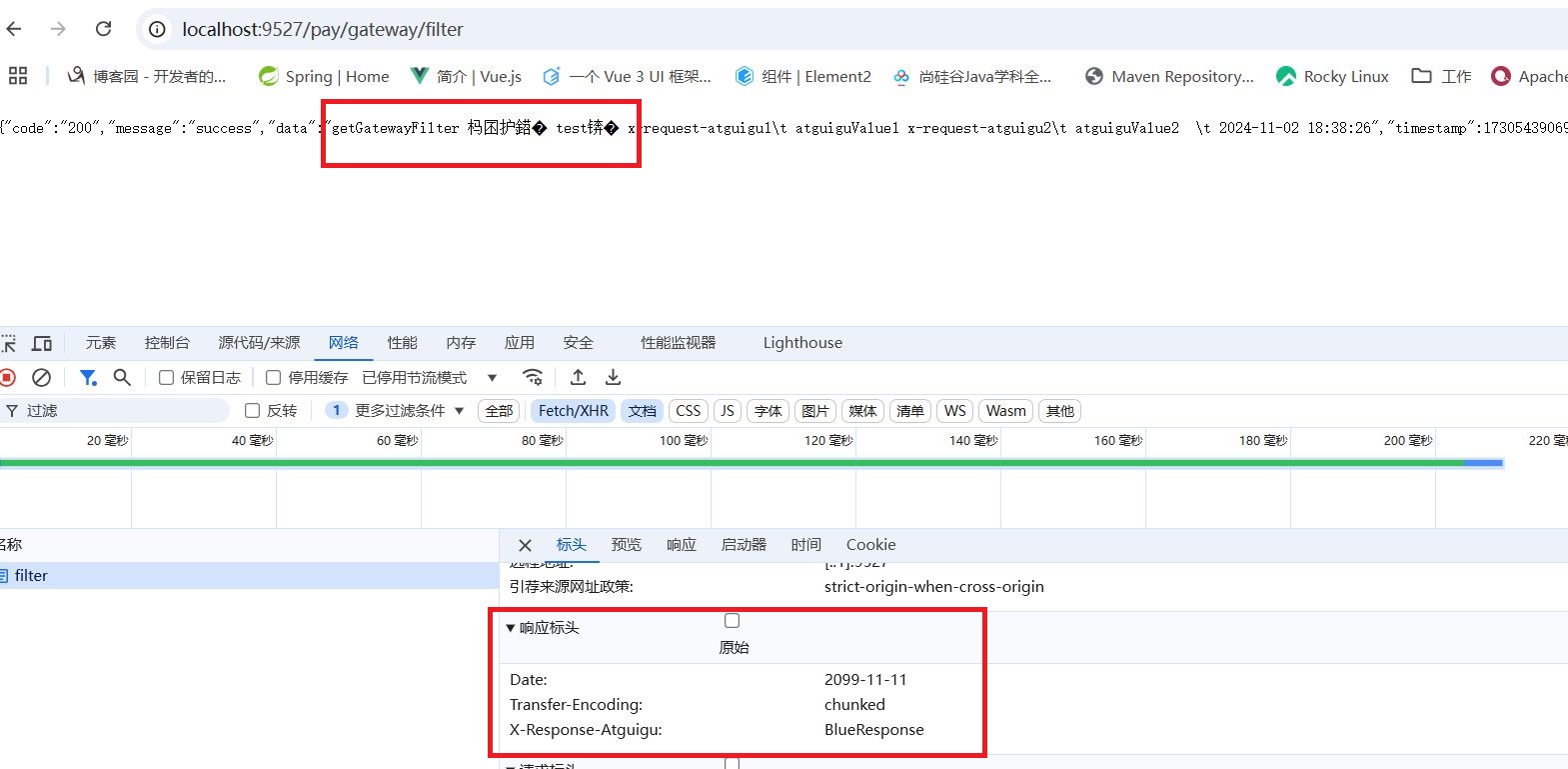The height and width of the screenshot is (769, 1568).
Task: Open the 简介 | Vue.js bookmark
Action: (466, 76)
